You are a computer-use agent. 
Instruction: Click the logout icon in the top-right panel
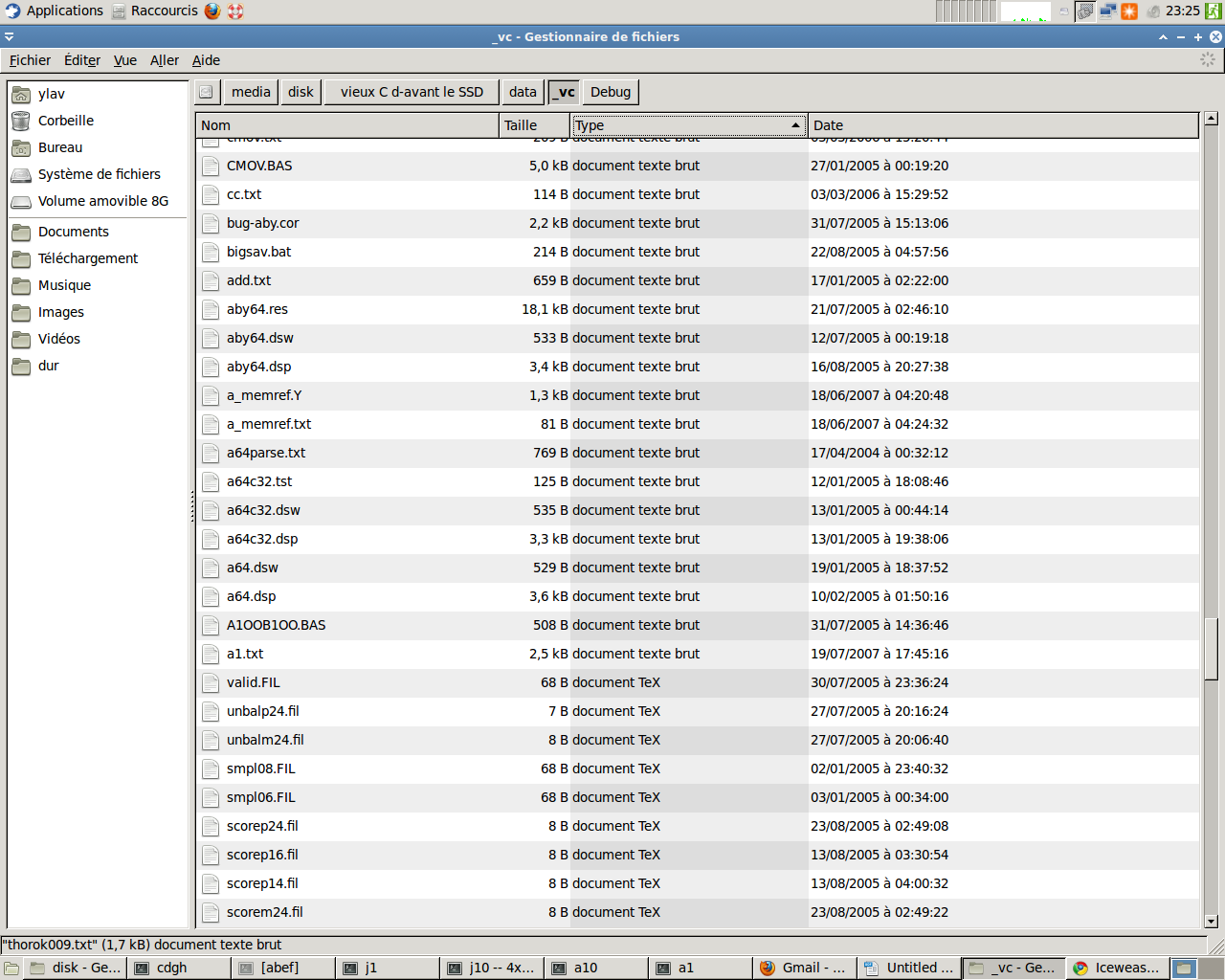click(x=1213, y=11)
